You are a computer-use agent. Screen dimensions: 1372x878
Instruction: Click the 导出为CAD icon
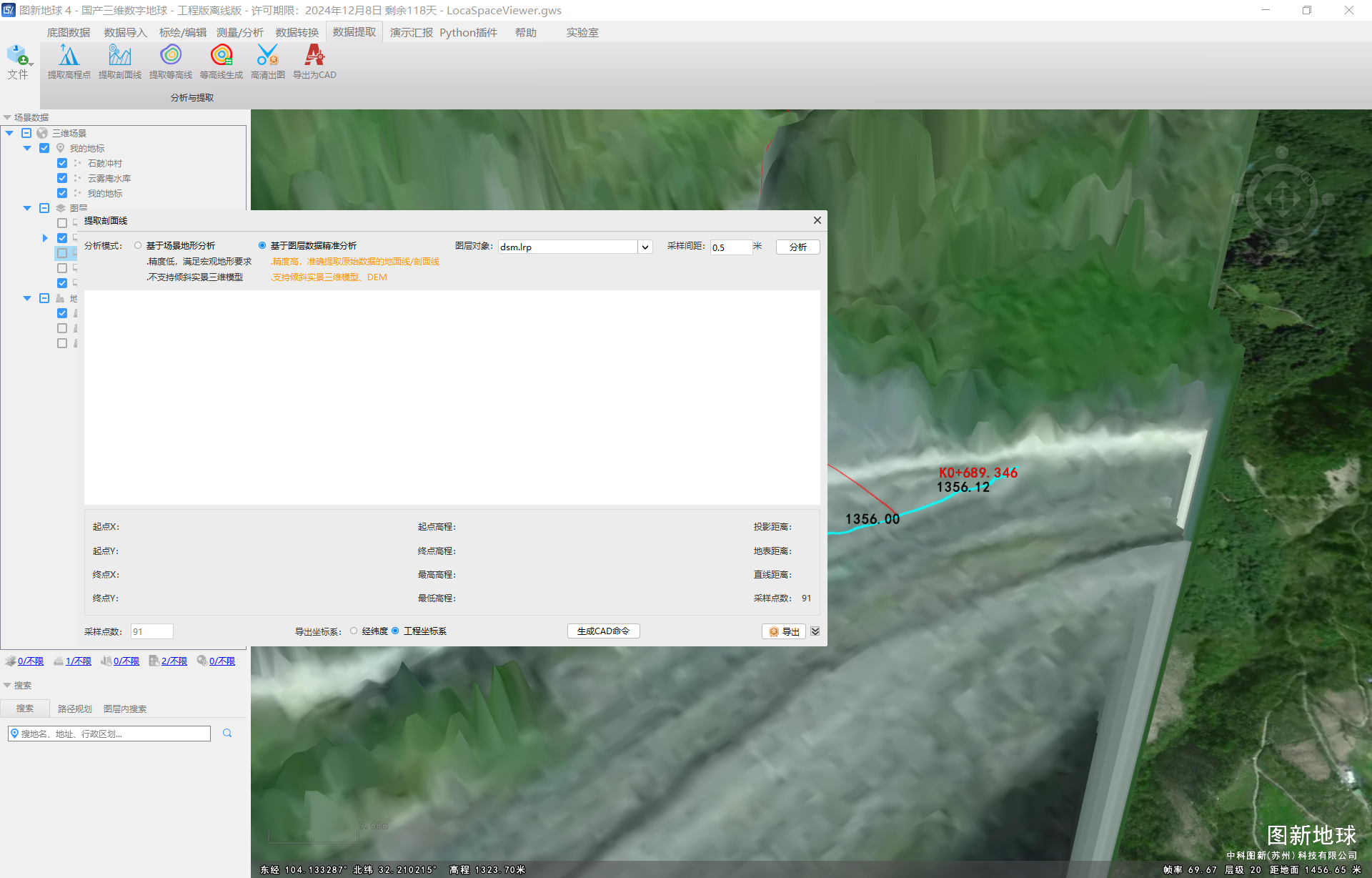point(314,56)
